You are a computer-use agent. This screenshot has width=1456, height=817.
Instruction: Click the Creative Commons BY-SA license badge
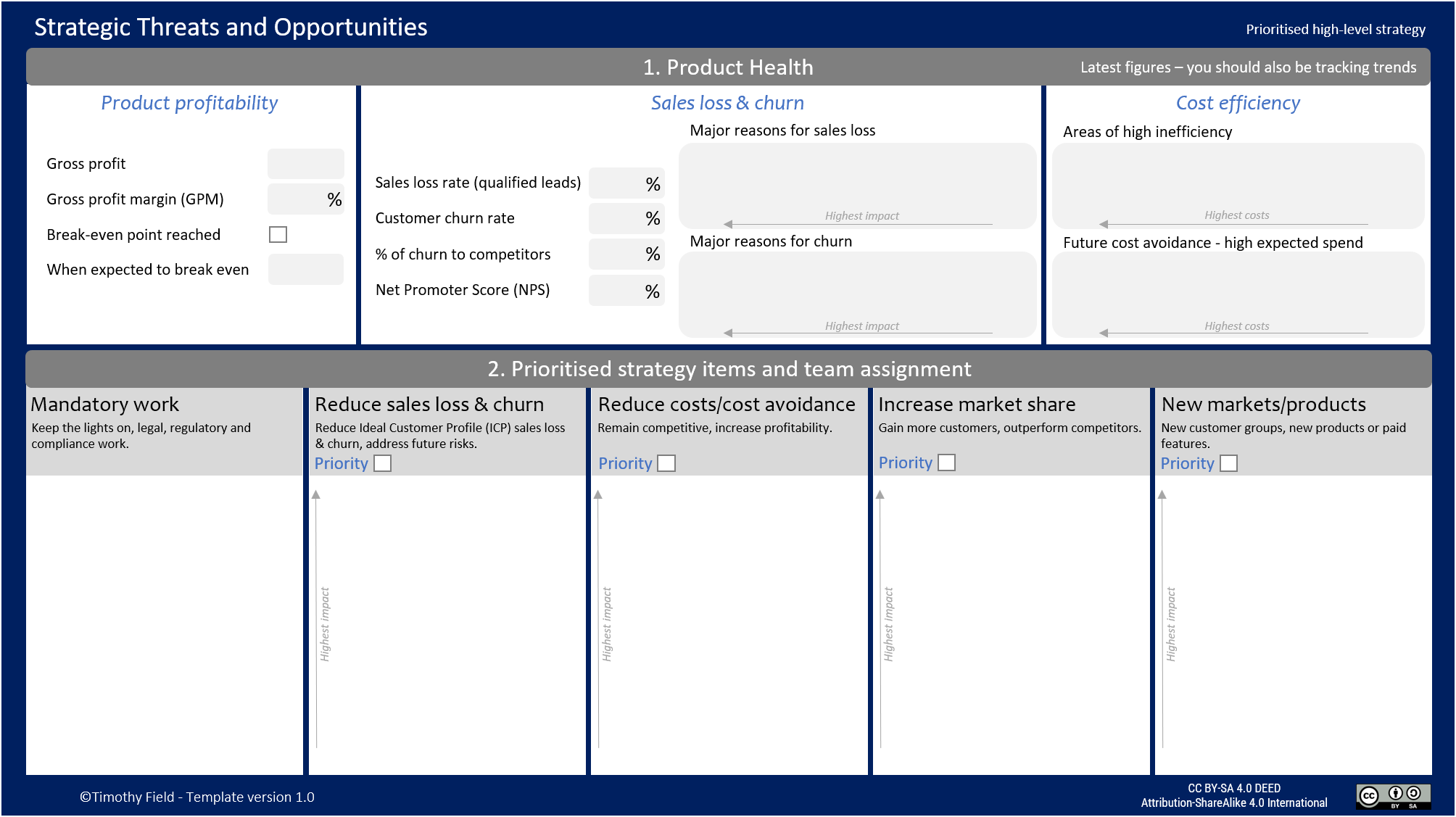1393,797
